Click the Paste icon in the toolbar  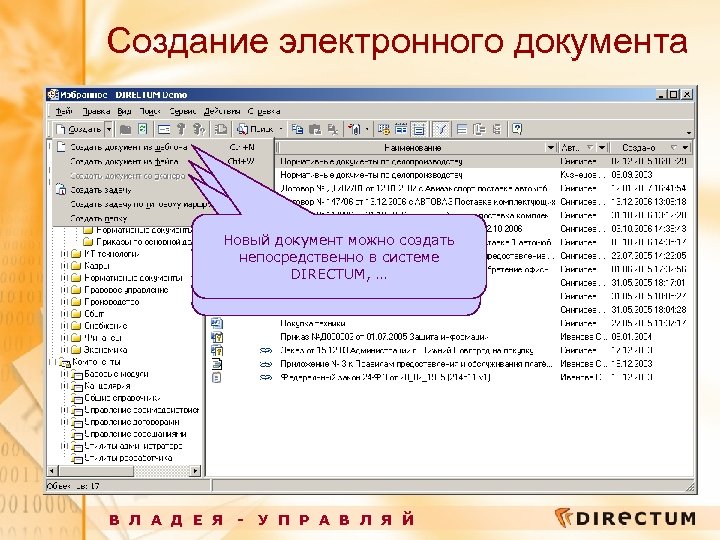pos(315,129)
